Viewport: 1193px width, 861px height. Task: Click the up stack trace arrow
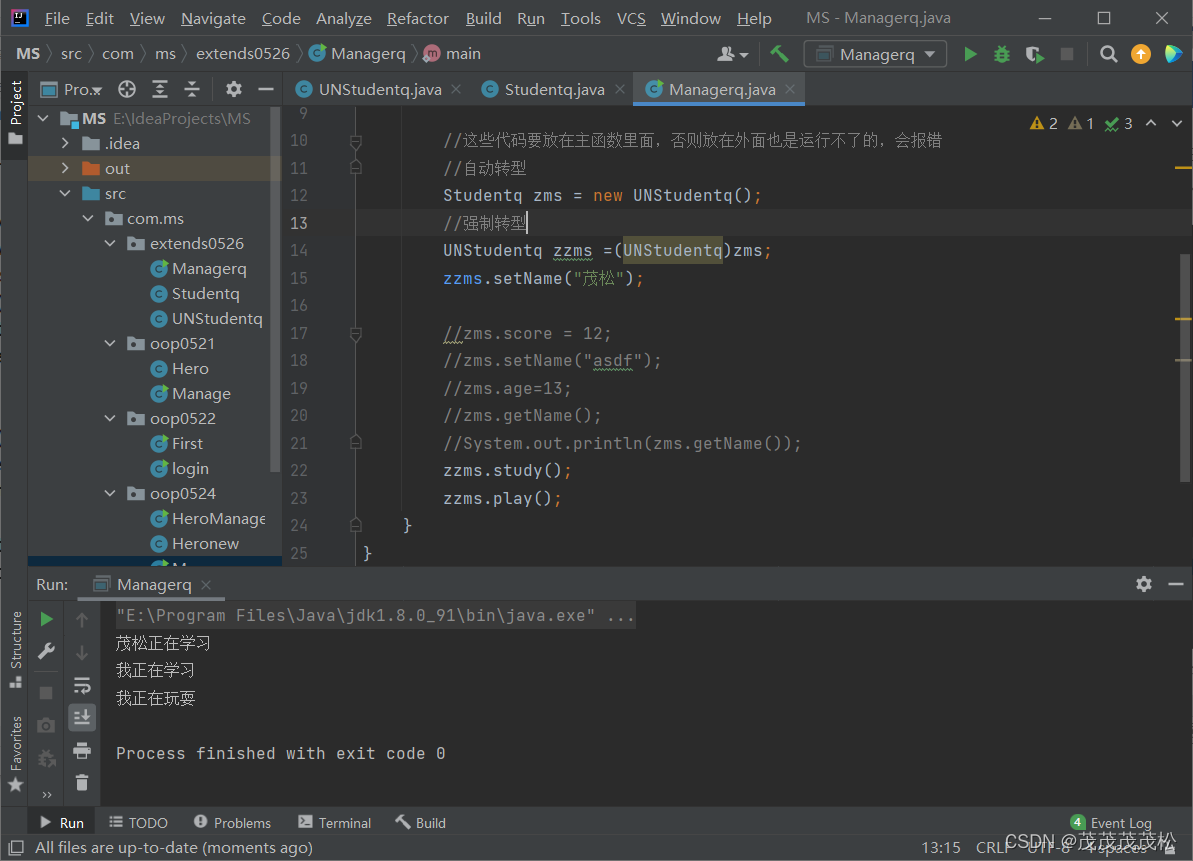[81, 619]
